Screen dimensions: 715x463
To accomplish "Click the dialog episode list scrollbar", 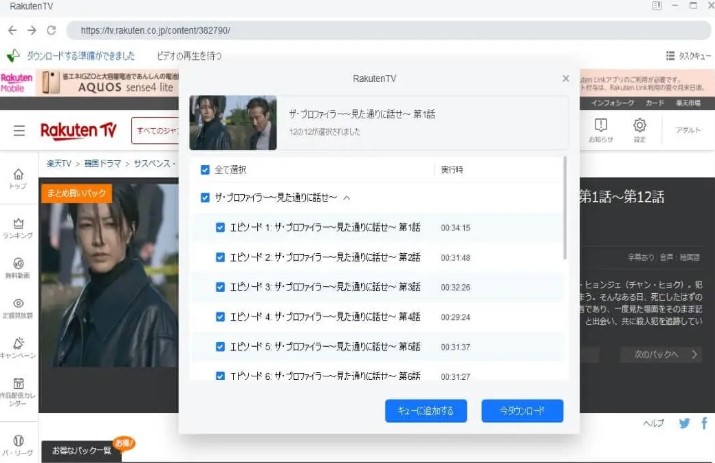I will pyautogui.click(x=565, y=208).
